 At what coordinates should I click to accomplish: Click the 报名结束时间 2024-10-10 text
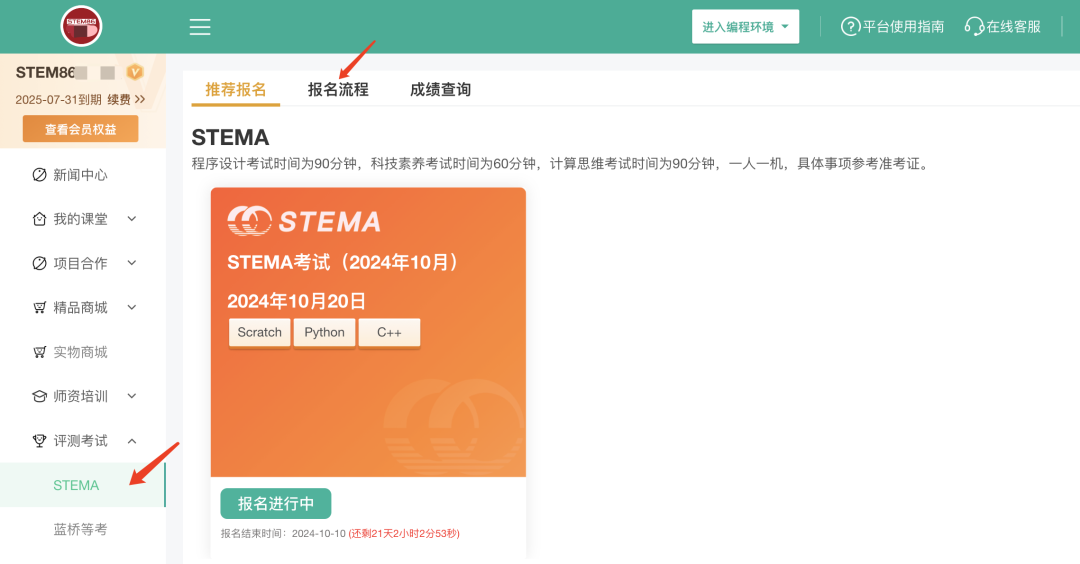click(283, 534)
